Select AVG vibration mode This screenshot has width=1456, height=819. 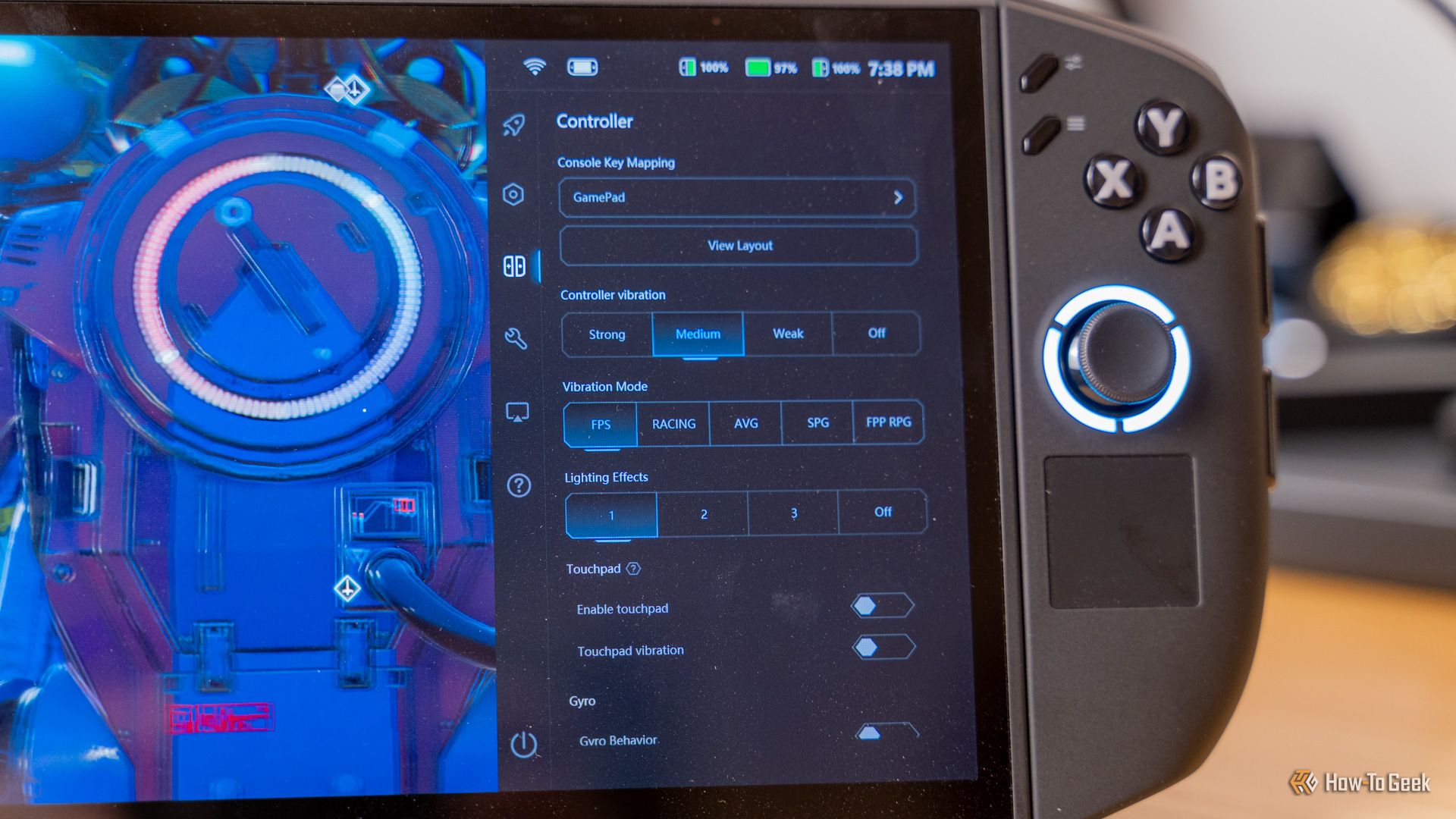click(745, 423)
